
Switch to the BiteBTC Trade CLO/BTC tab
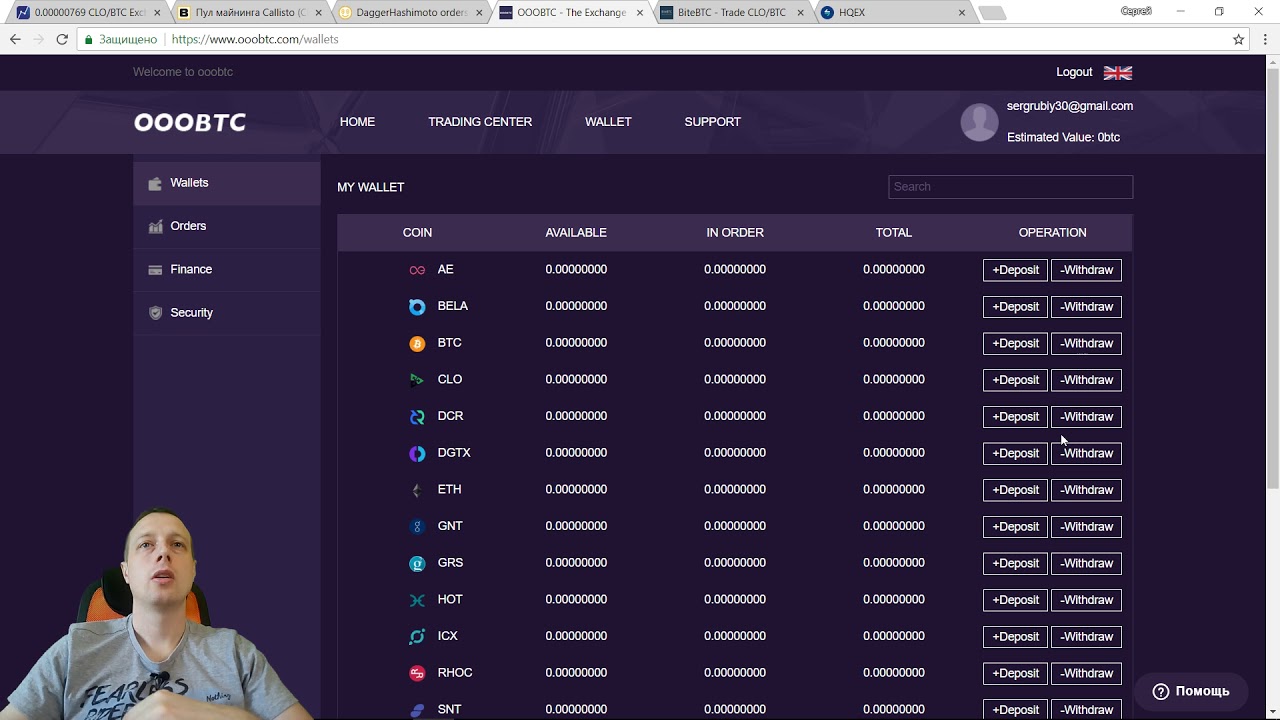(x=730, y=13)
